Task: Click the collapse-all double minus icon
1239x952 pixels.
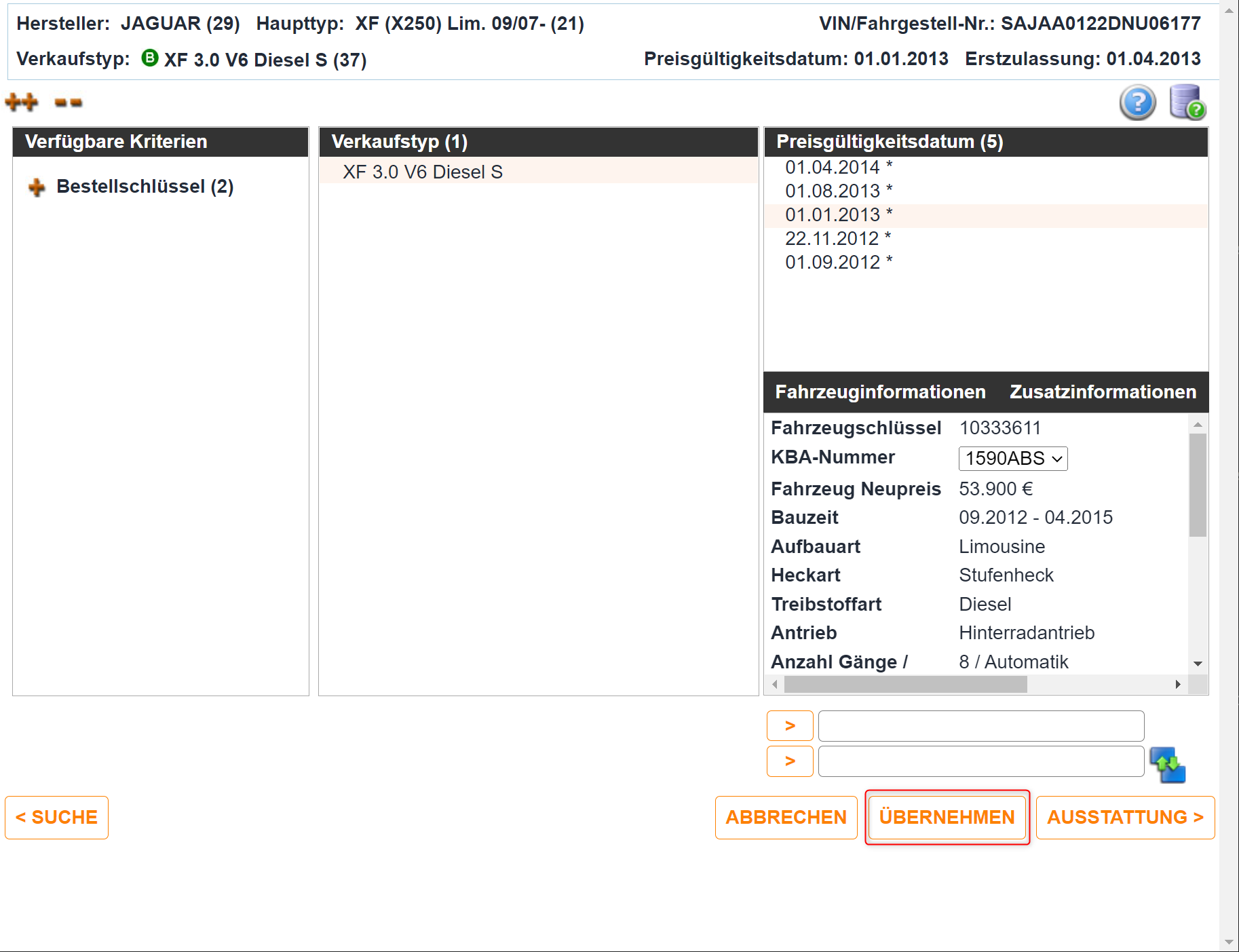Action: click(x=68, y=102)
